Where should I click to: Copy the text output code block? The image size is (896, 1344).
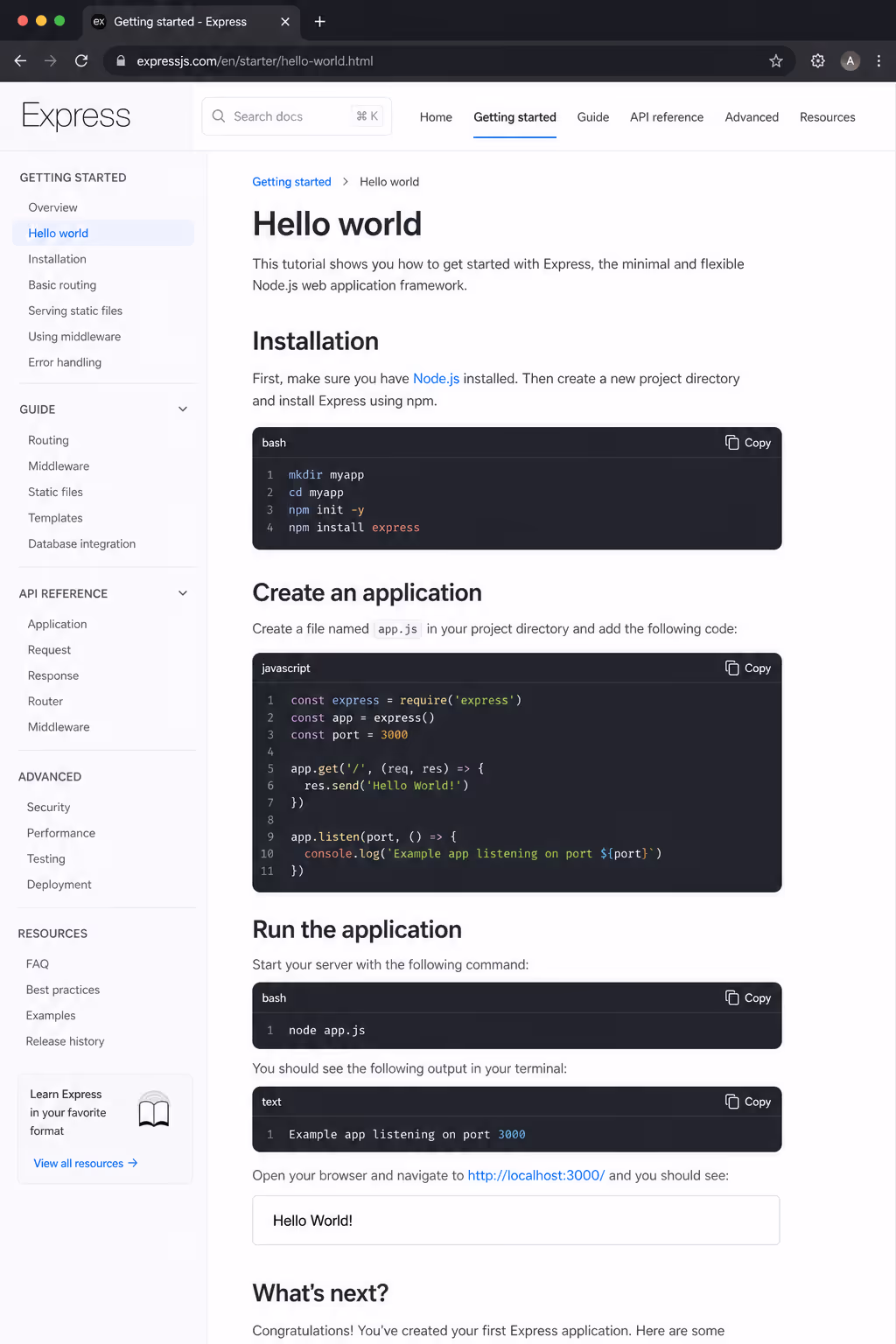[x=748, y=1102]
